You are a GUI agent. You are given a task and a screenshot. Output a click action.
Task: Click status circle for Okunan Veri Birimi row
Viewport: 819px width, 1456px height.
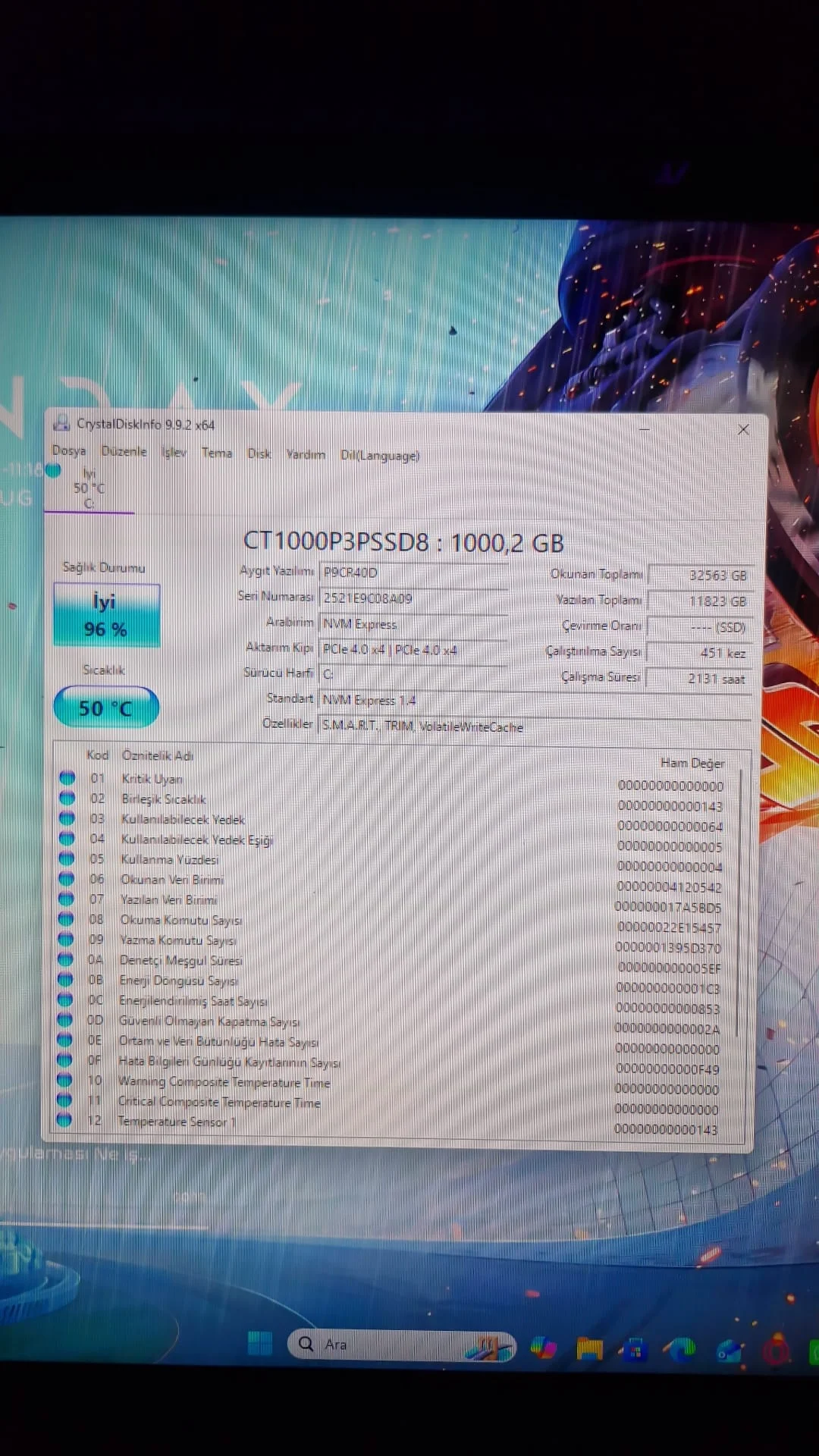pos(67,879)
